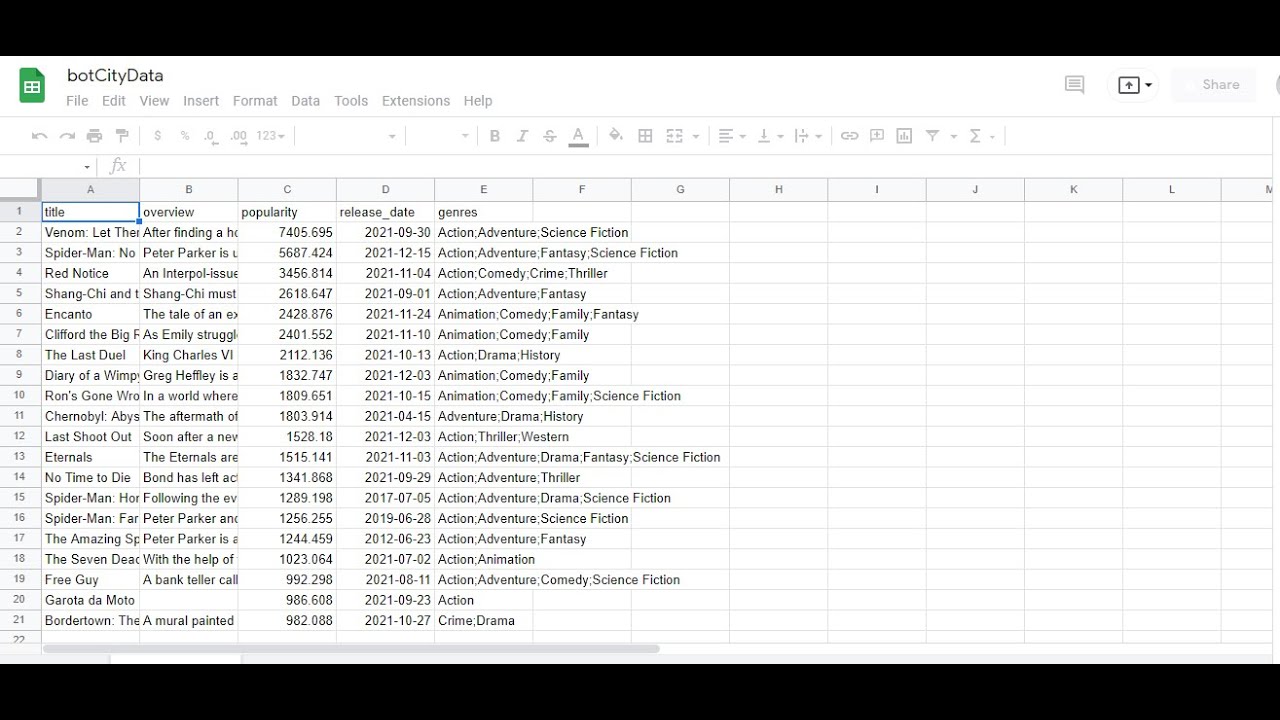Image resolution: width=1280 pixels, height=720 pixels.
Task: Open the Tools menu
Action: tap(351, 101)
